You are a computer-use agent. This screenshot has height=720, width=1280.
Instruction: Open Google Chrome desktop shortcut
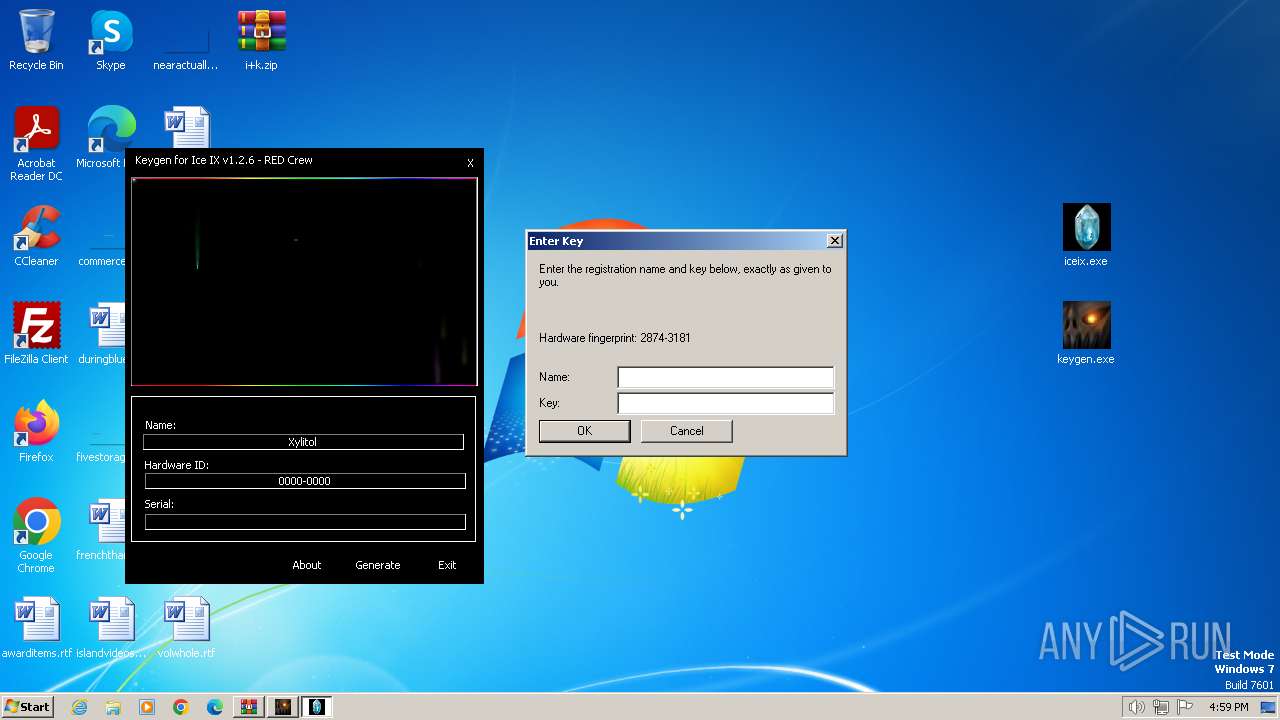(x=36, y=536)
